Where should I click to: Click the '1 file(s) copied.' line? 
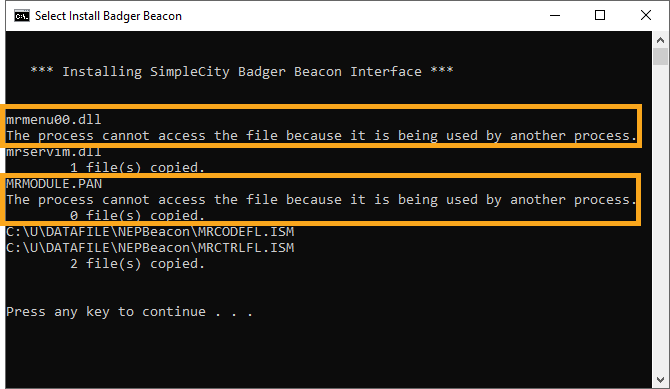click(x=138, y=168)
